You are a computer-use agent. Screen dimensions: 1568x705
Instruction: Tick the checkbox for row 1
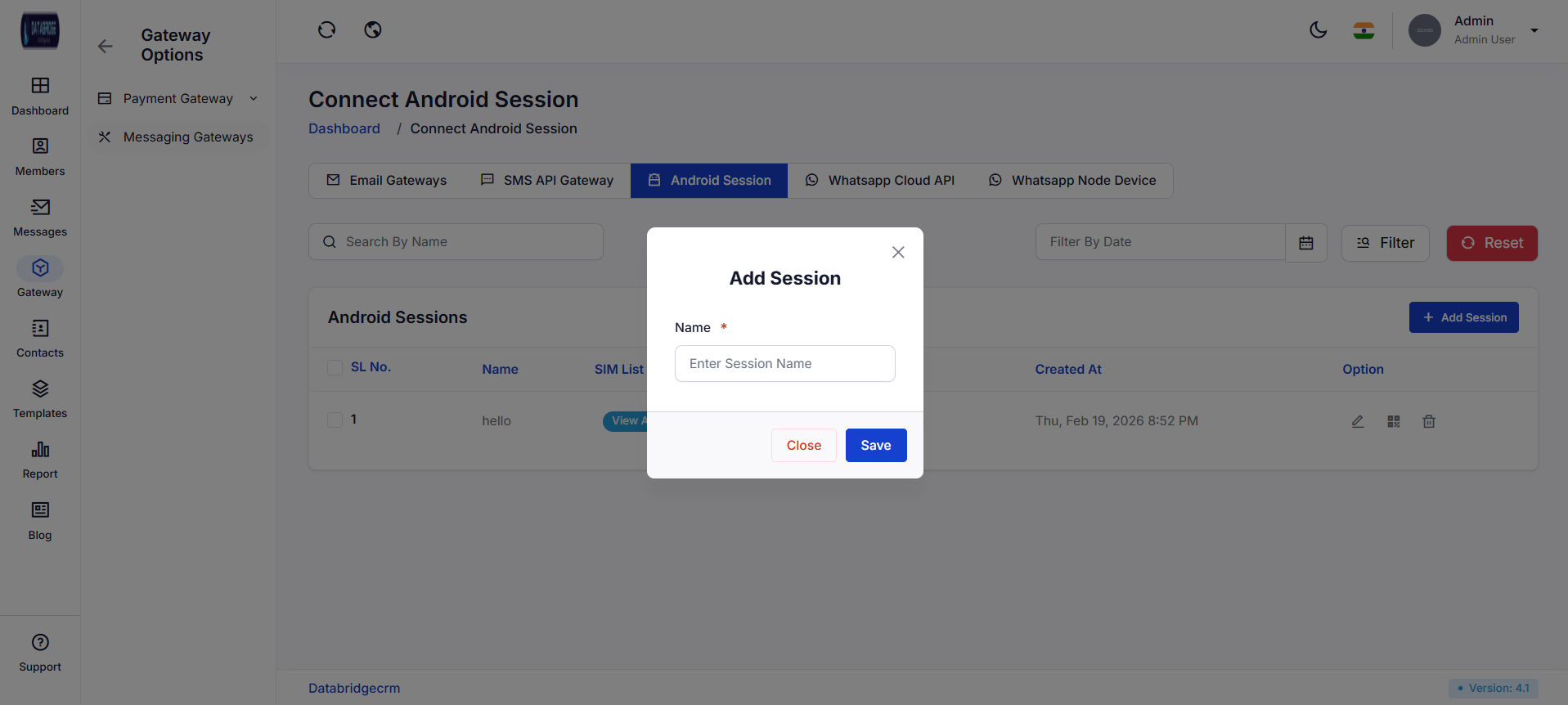pyautogui.click(x=335, y=420)
